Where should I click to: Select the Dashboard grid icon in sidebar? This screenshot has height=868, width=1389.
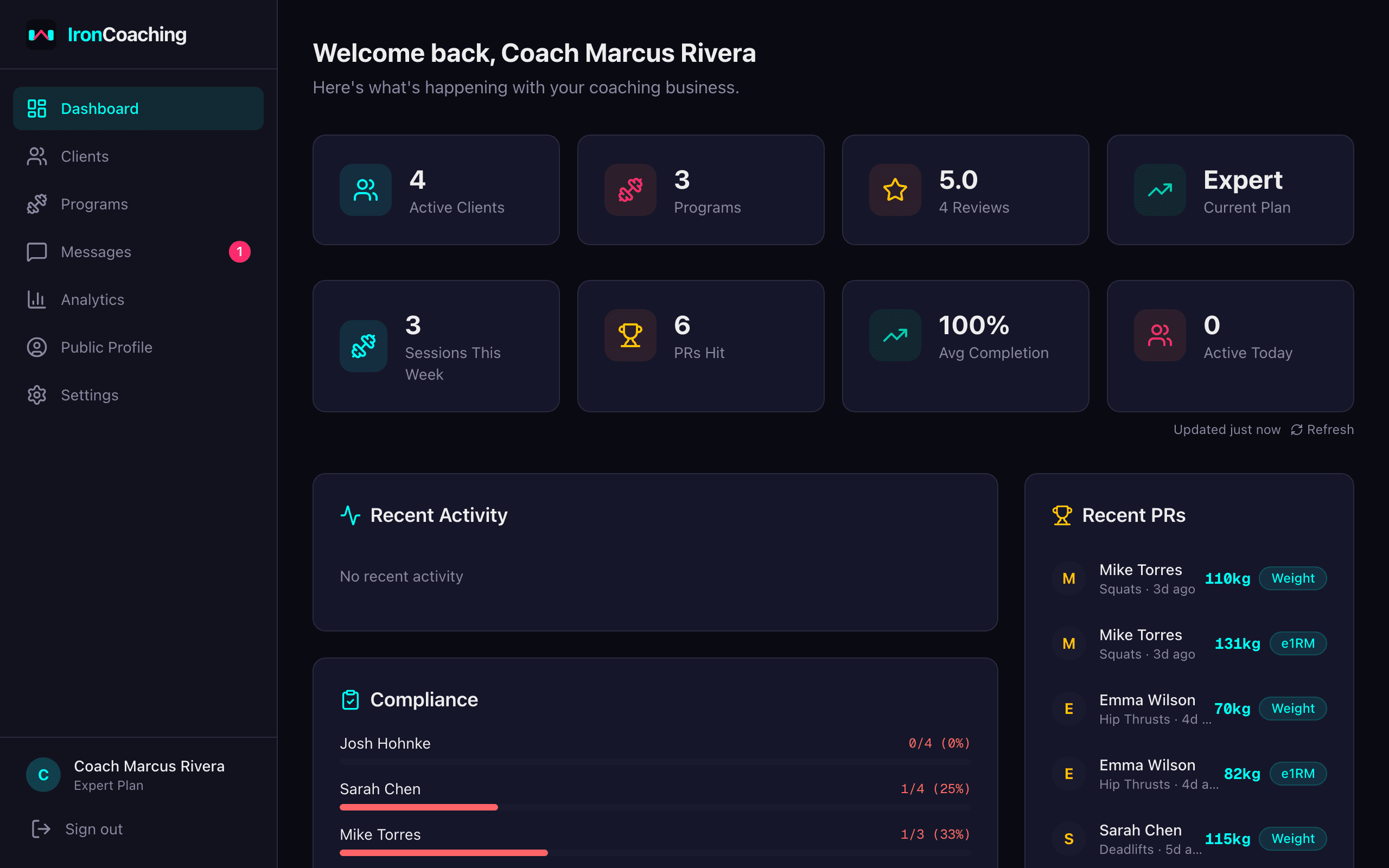pos(37,108)
